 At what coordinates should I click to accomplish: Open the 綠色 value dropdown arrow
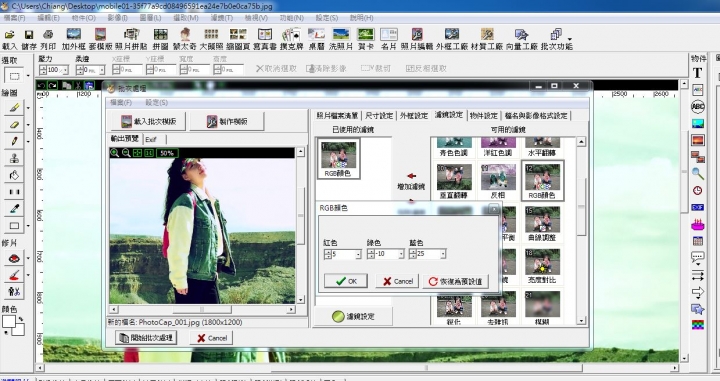[401, 254]
